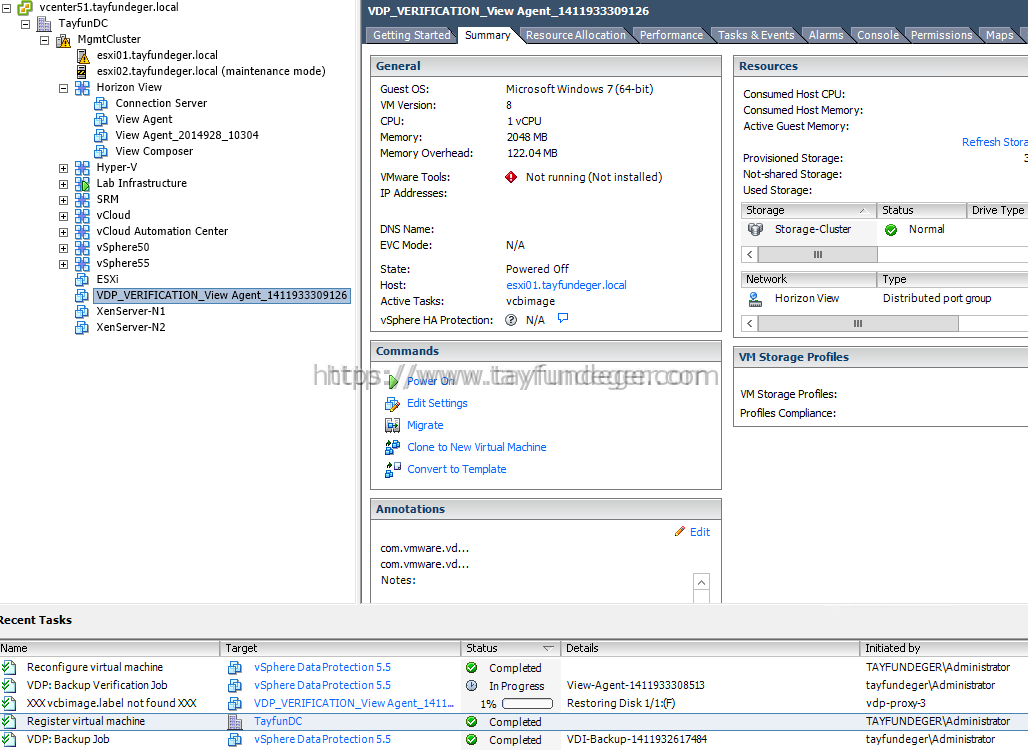Sort tasks by Status column header
This screenshot has width=1028, height=750.
510,648
